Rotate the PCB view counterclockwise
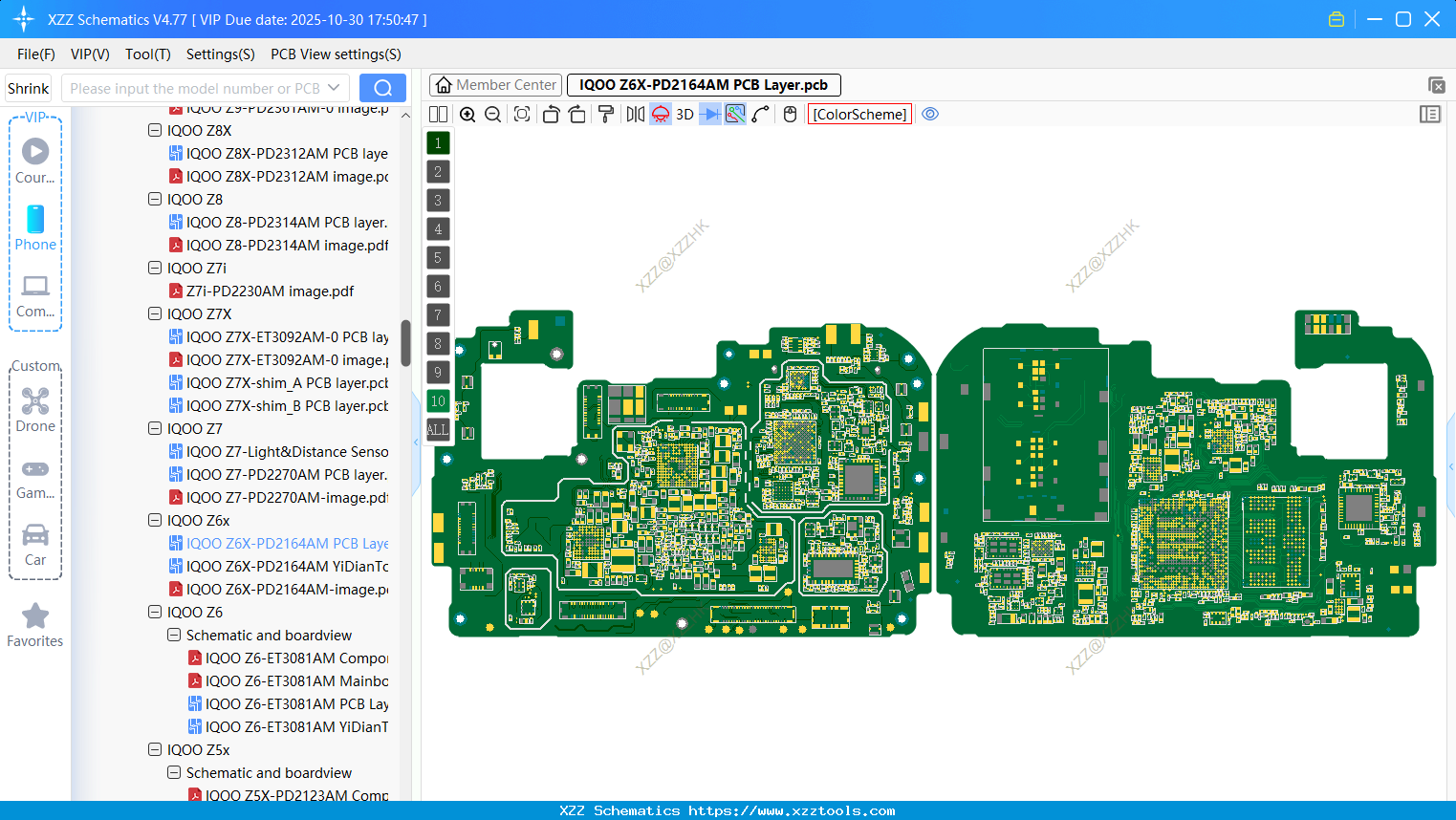The height and width of the screenshot is (820, 1456). pyautogui.click(x=551, y=114)
